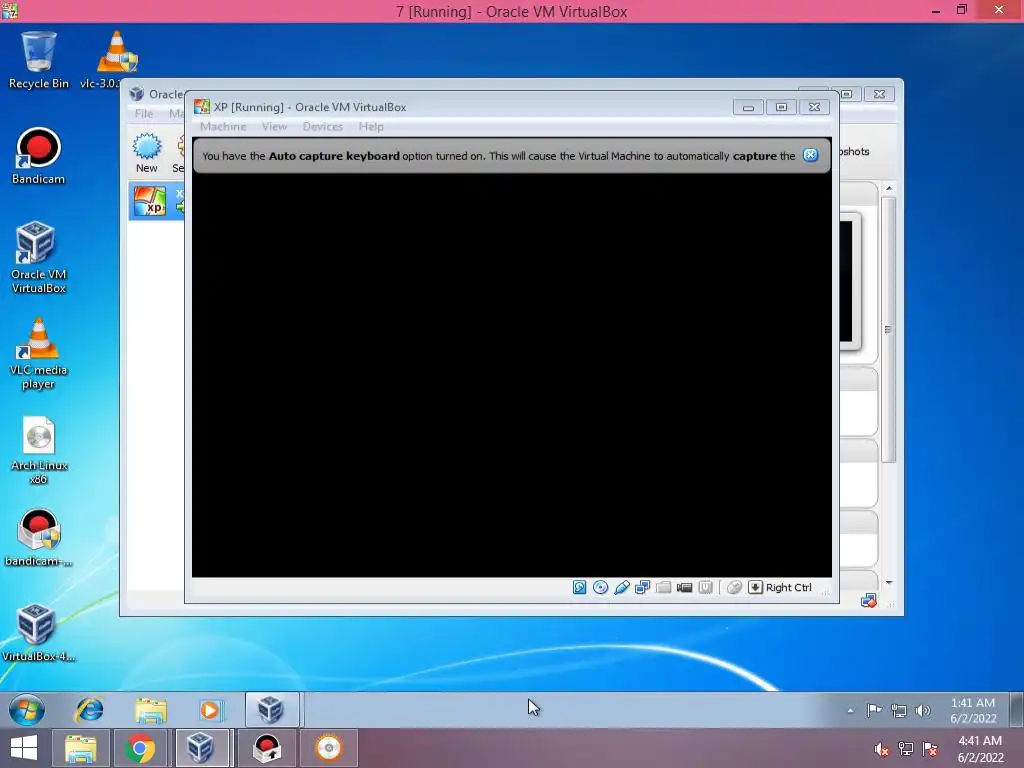Click network icon at Manager window bottom
The width and height of the screenshot is (1024, 768).
pos(868,601)
